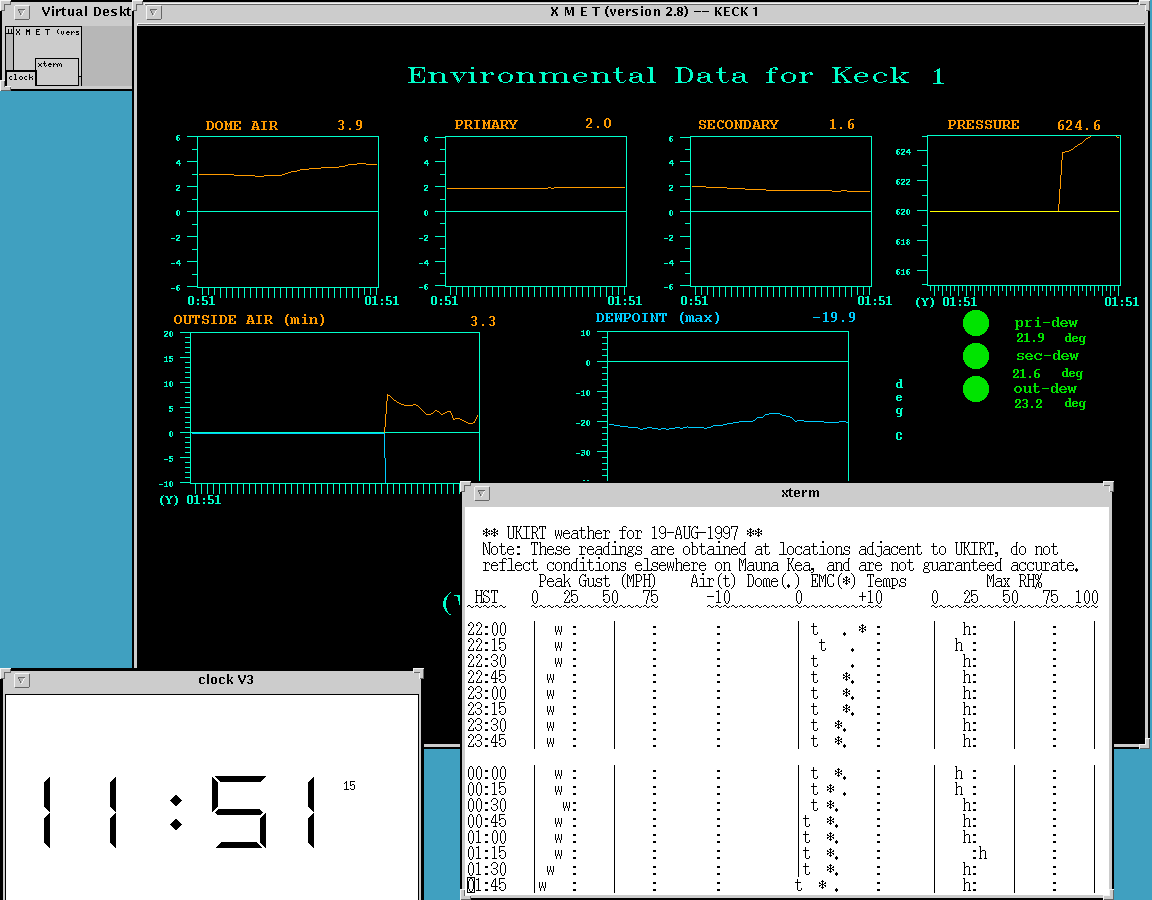
Task: Click the 'DEWPOINT (max)' label
Action: click(658, 318)
